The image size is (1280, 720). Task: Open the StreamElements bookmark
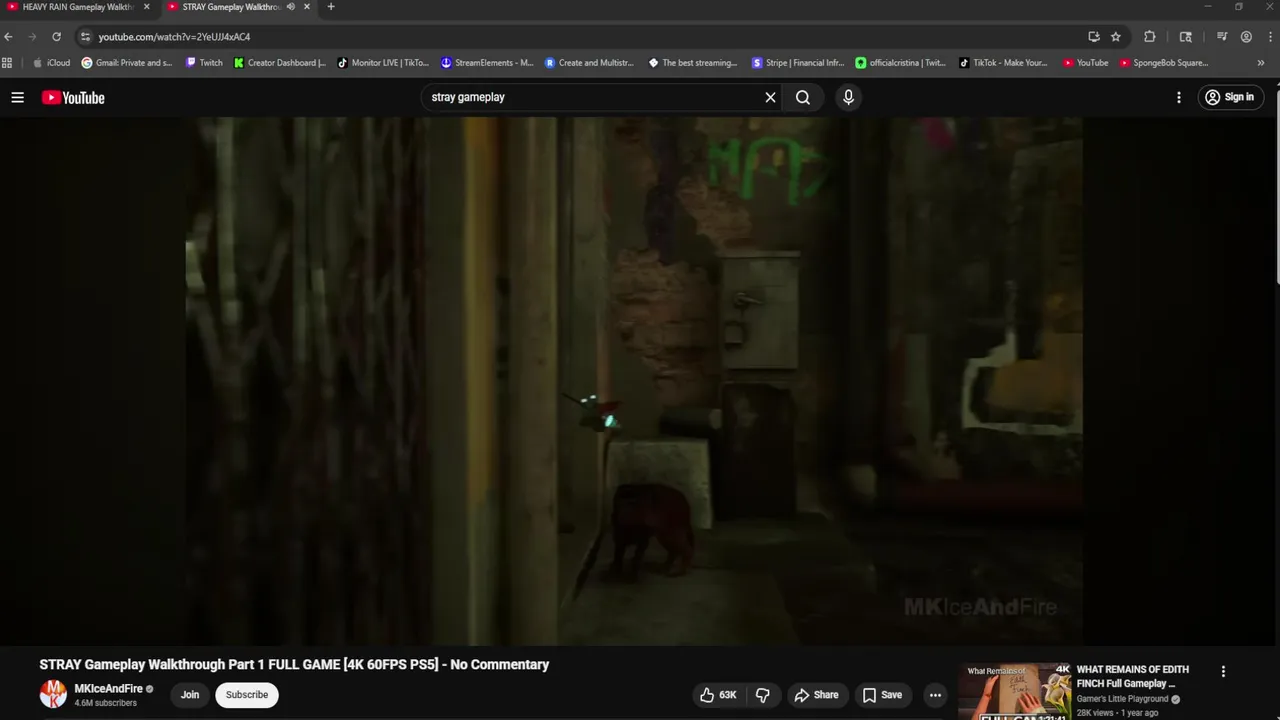(487, 63)
